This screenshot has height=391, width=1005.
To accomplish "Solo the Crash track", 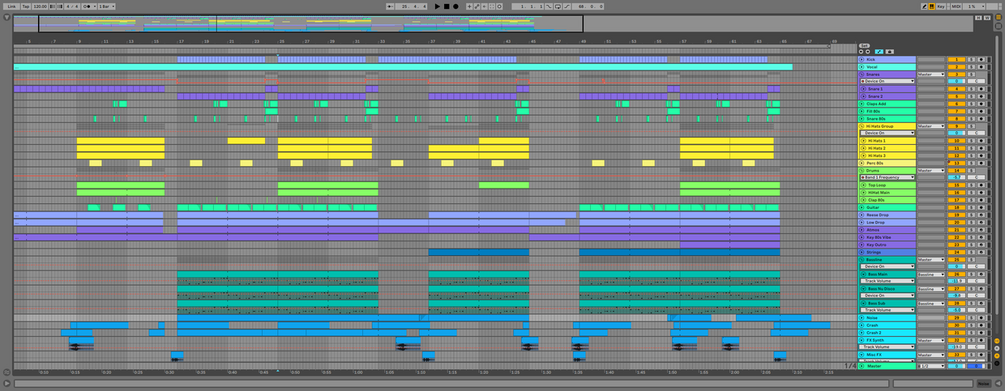I will (x=971, y=326).
